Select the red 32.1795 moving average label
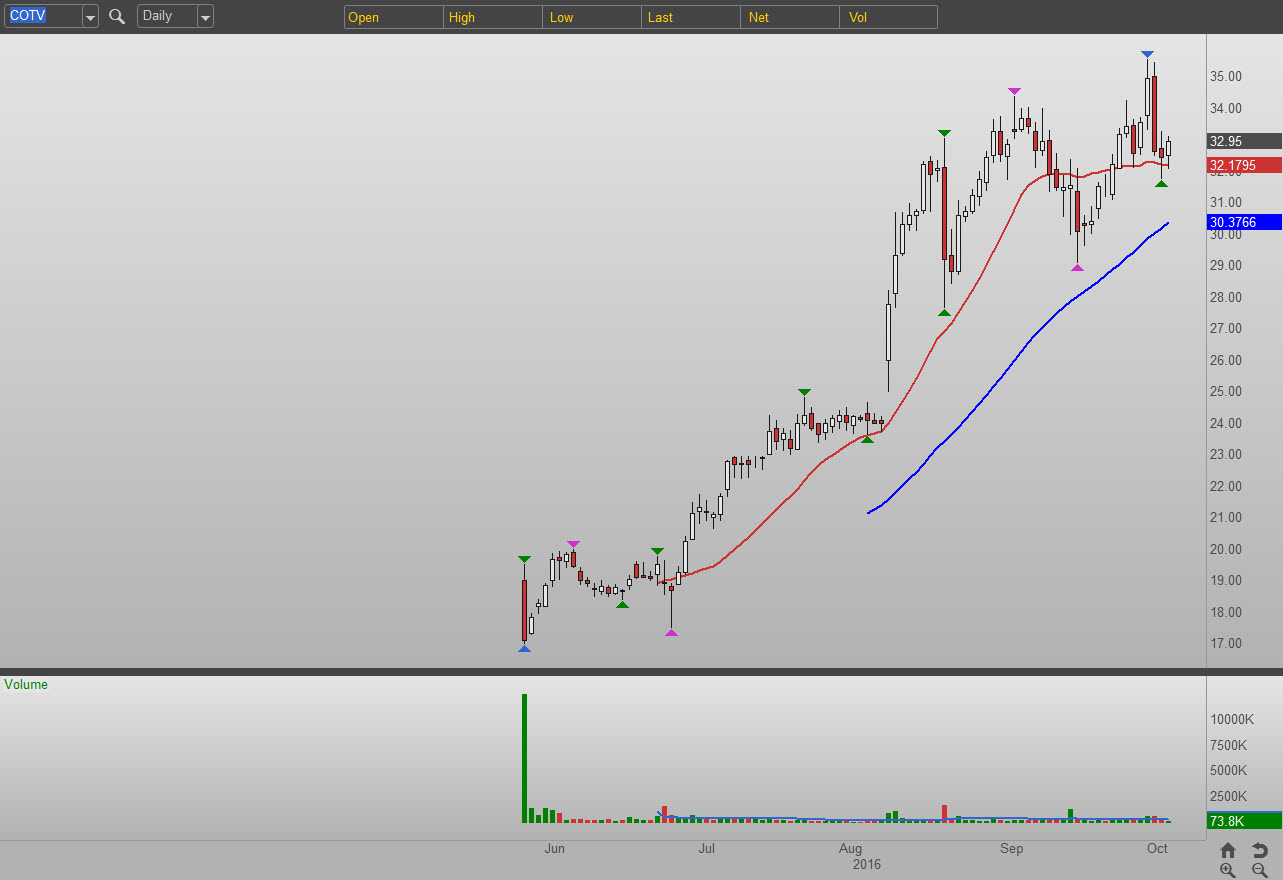This screenshot has width=1283, height=880. 1244,165
